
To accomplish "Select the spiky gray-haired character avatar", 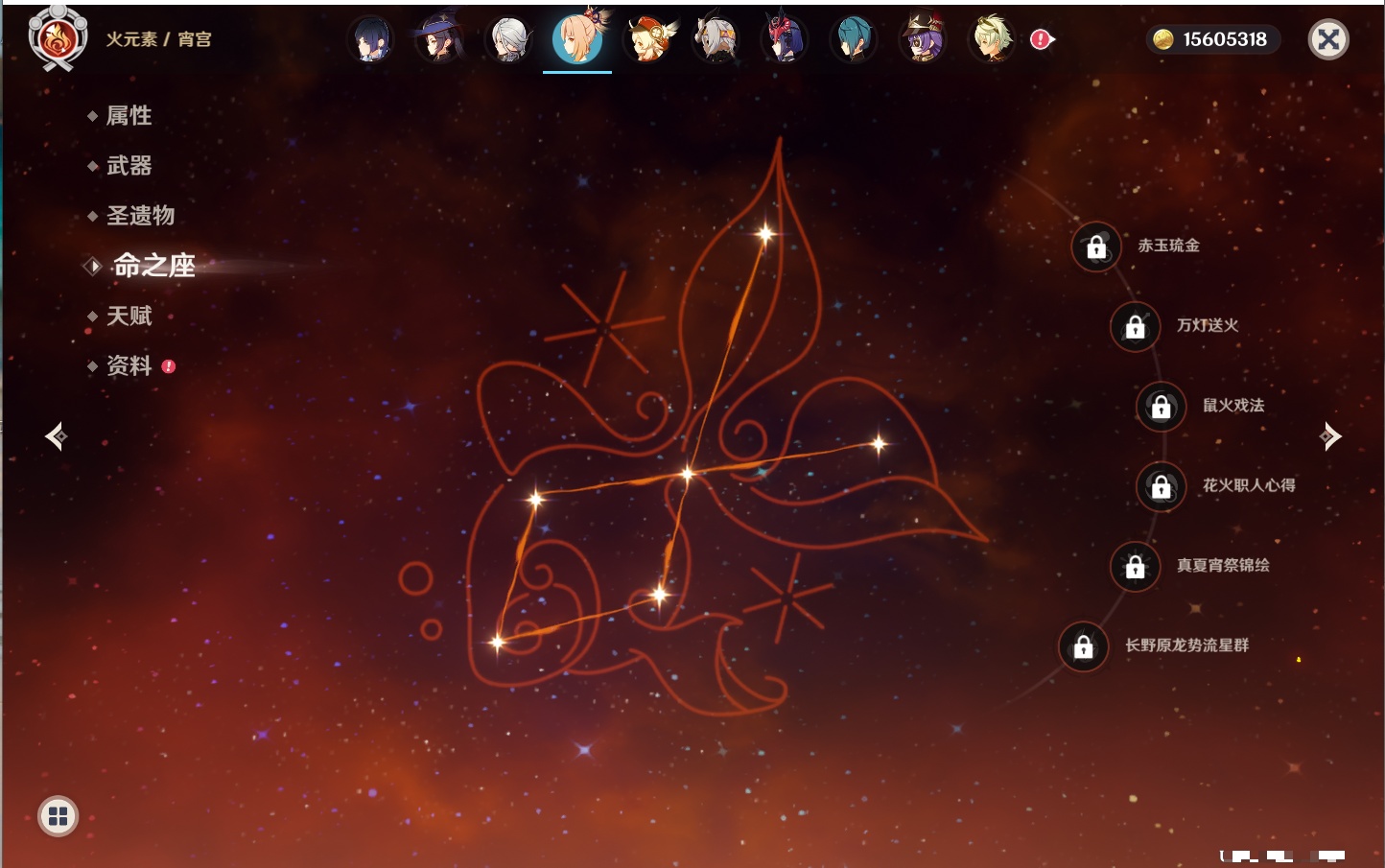I will click(716, 39).
